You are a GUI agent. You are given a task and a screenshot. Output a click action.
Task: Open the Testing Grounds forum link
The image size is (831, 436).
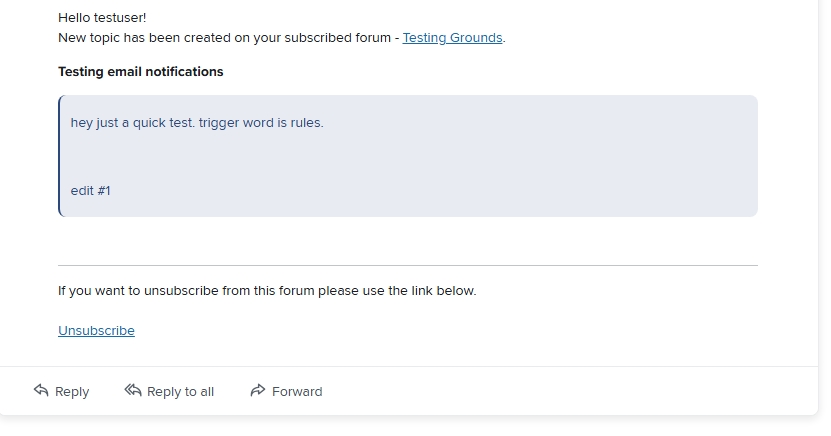click(453, 38)
